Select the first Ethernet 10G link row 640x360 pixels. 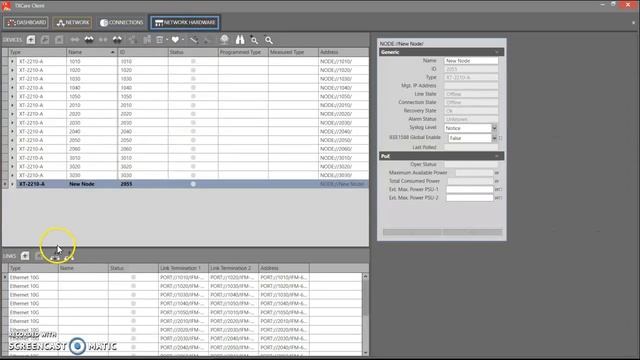[182, 278]
